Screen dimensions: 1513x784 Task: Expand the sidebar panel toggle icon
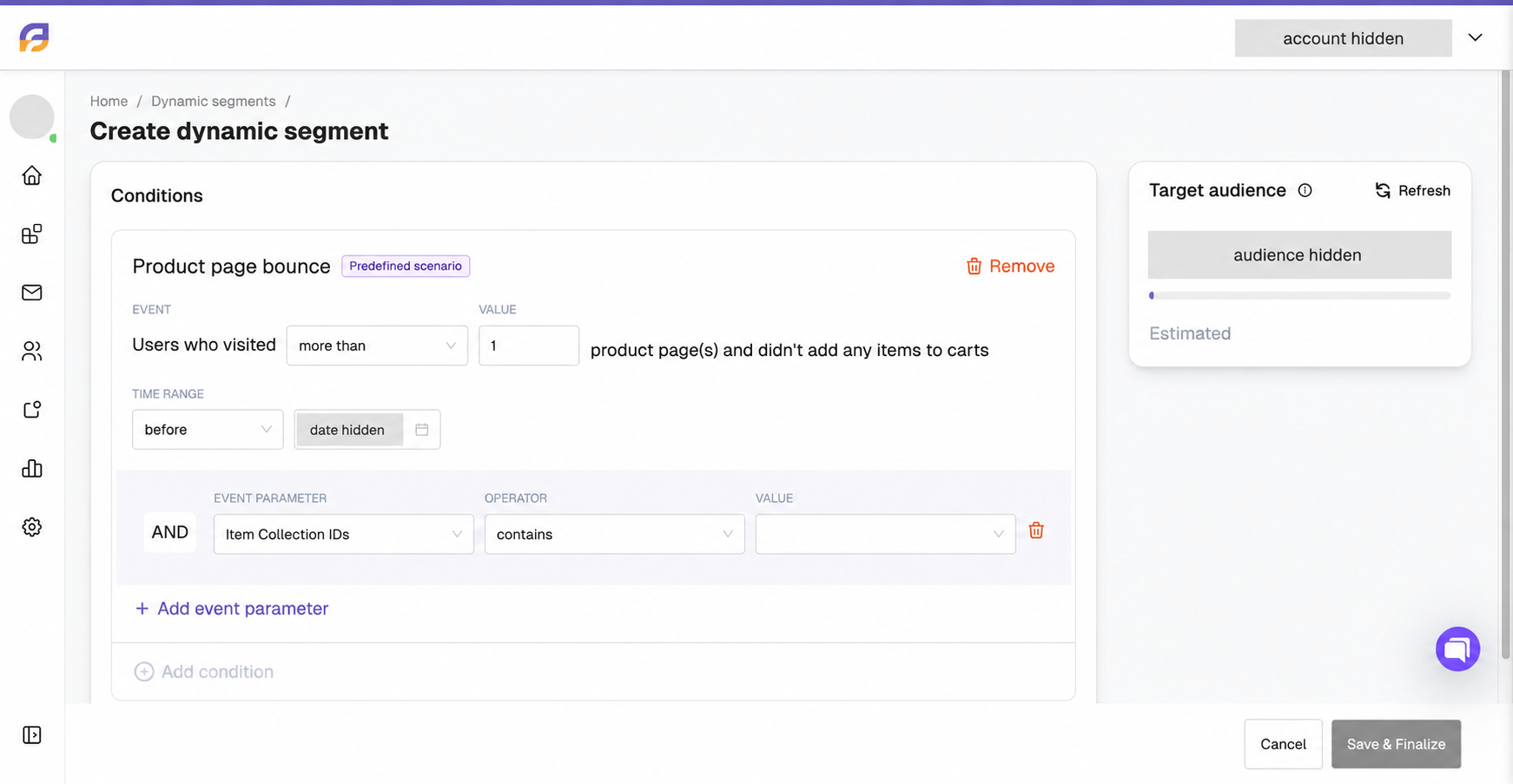[32, 735]
